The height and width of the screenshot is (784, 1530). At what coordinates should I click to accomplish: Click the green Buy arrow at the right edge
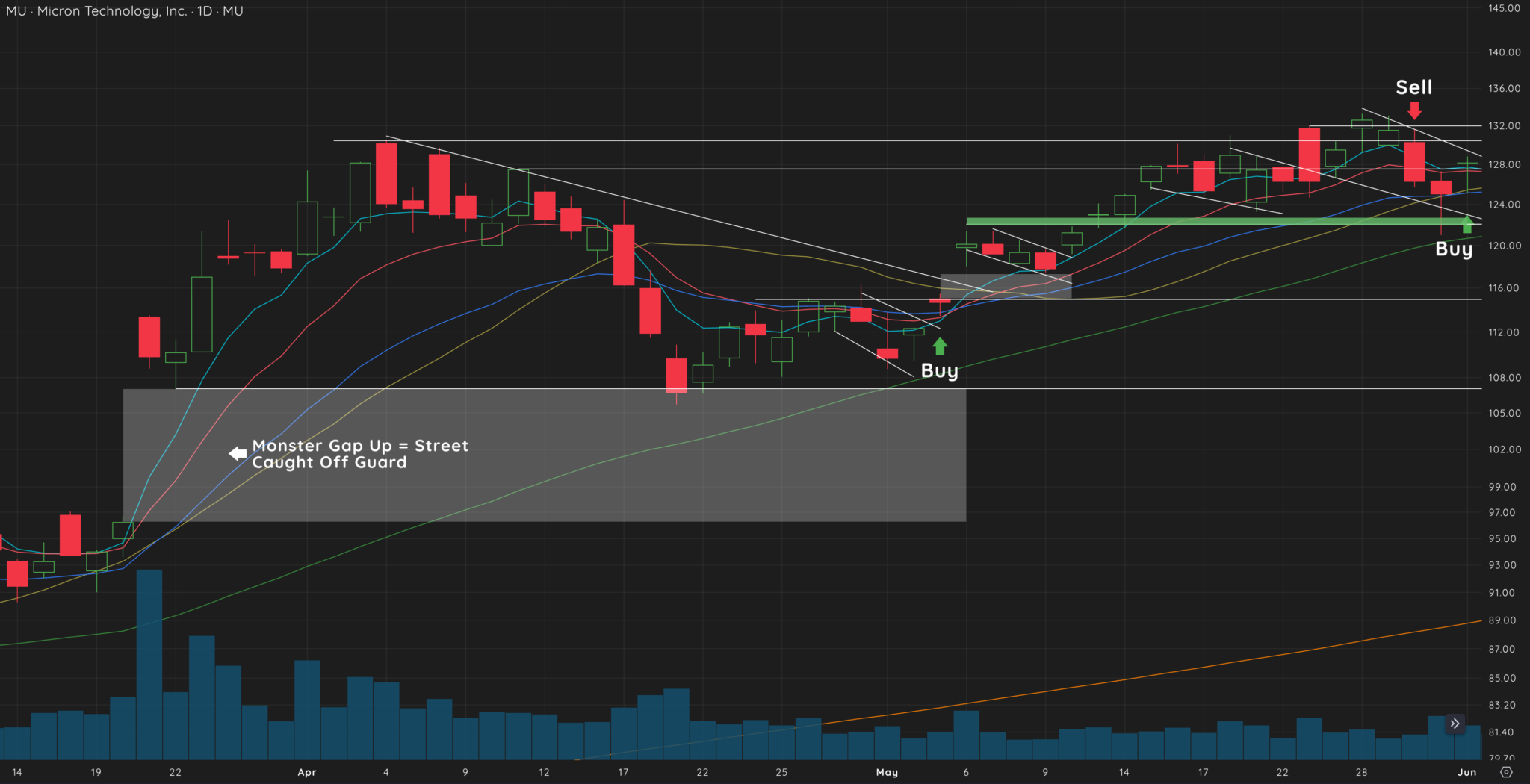1466,225
